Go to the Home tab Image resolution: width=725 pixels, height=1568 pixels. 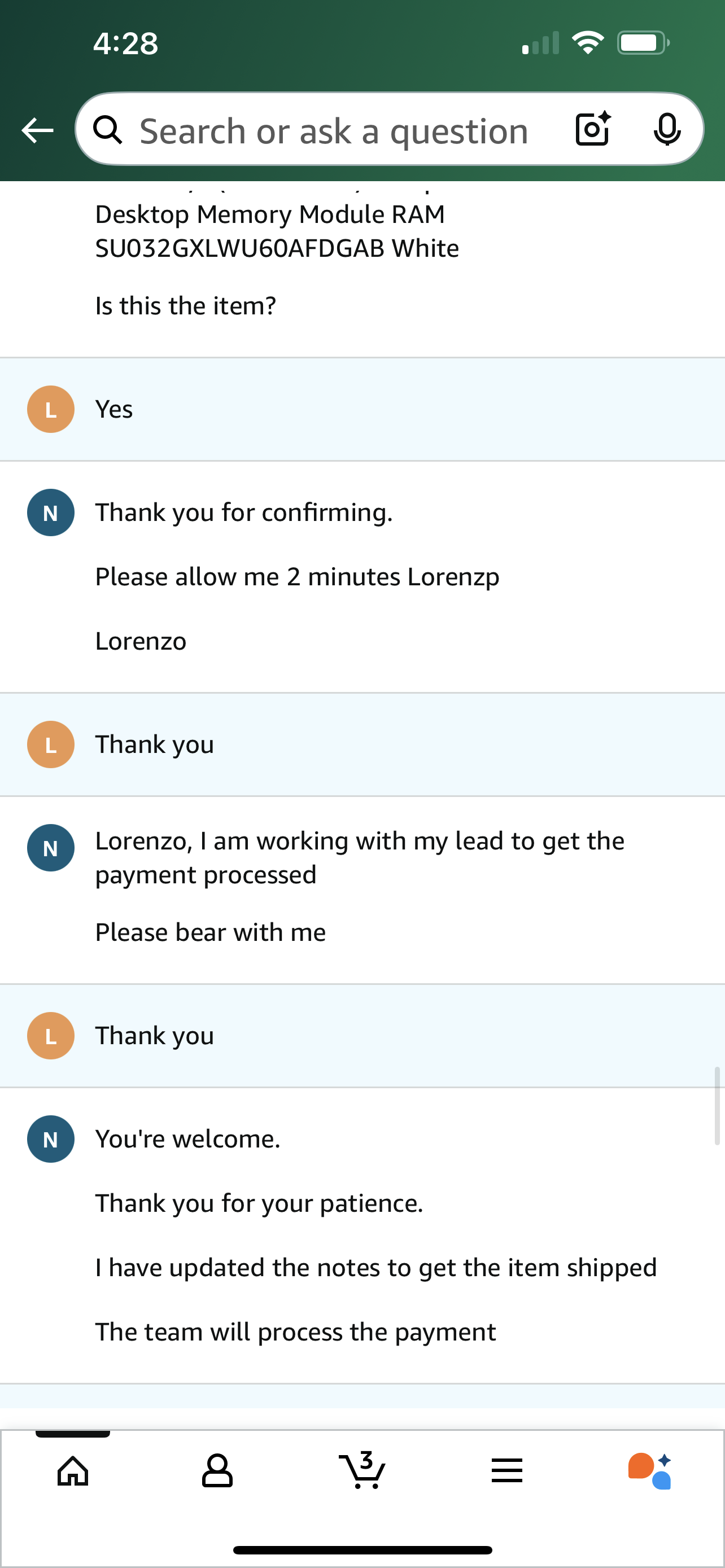[x=73, y=1471]
